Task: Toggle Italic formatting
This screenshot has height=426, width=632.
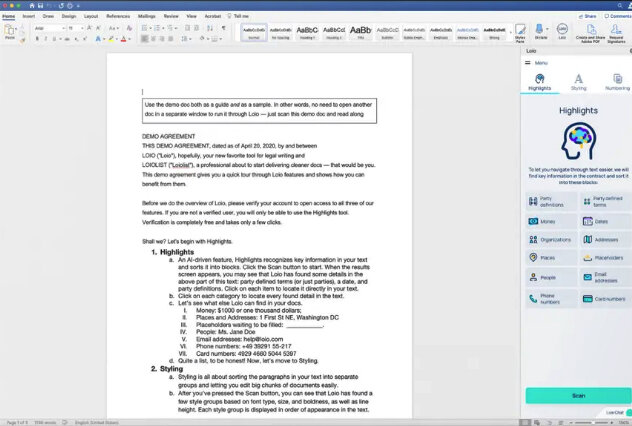Action: (x=46, y=39)
